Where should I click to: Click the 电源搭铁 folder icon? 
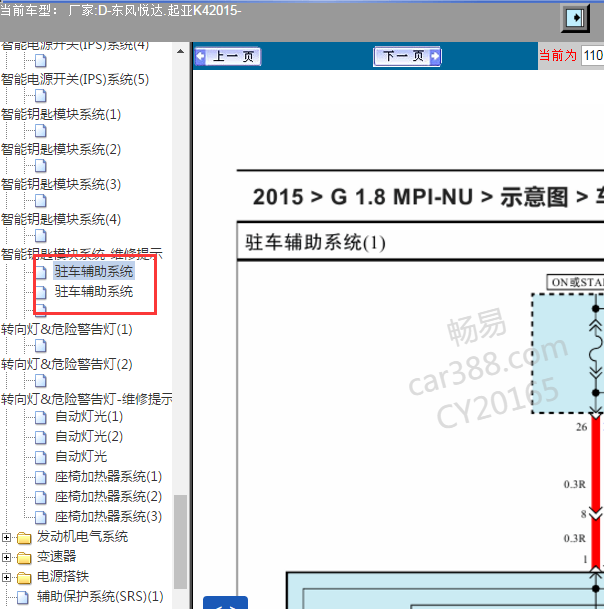pyautogui.click(x=24, y=578)
